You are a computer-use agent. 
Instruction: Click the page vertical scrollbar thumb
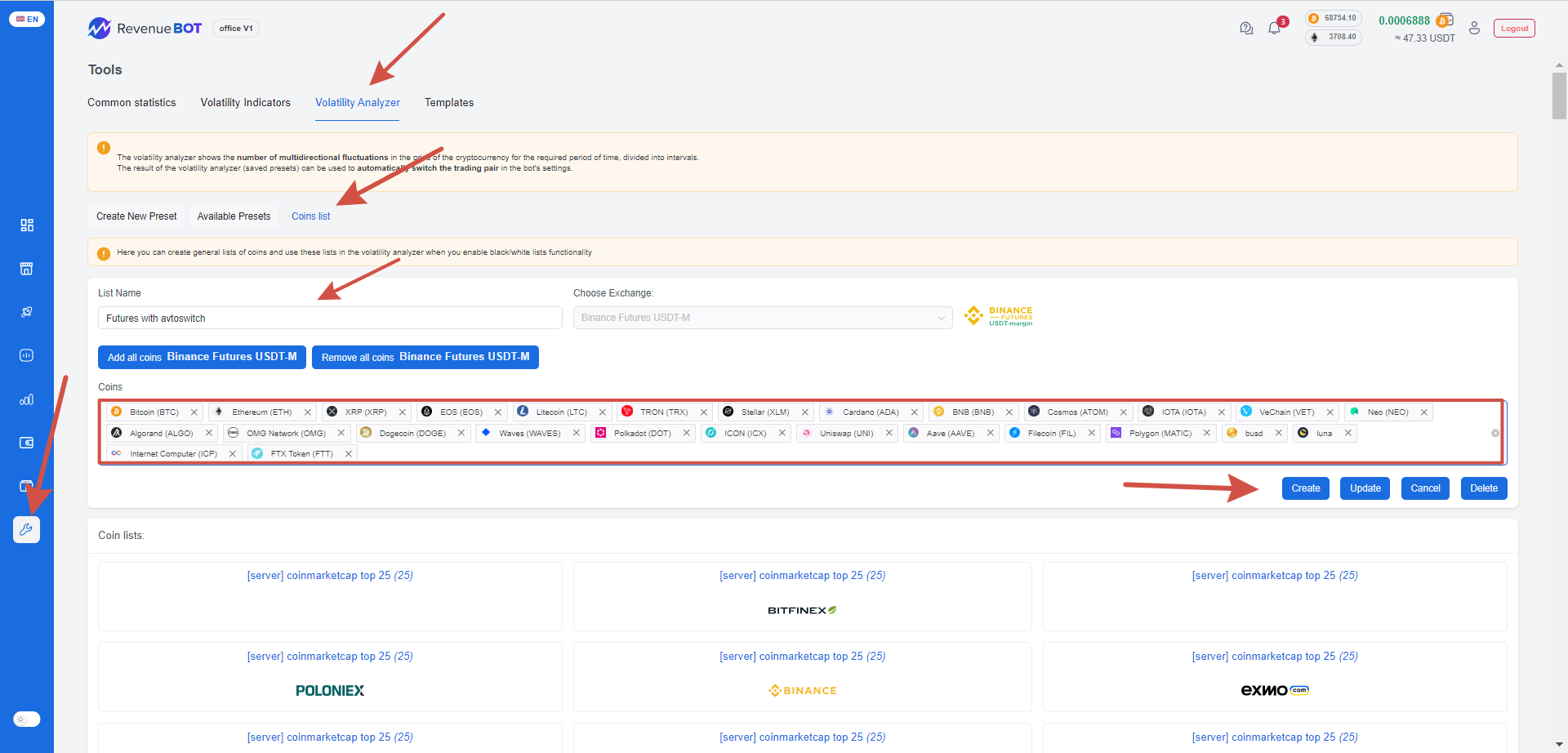(x=1559, y=96)
